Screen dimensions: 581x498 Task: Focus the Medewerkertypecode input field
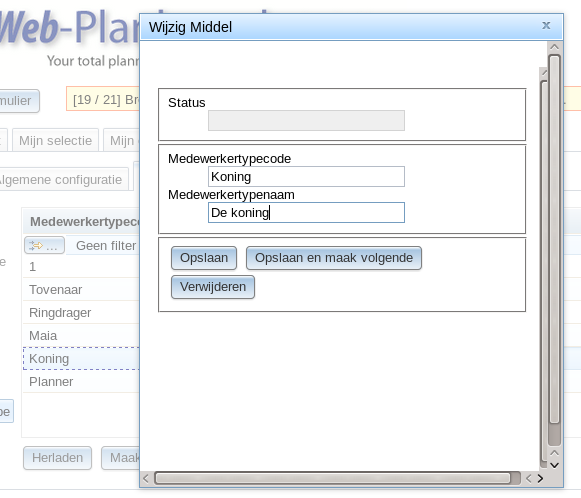pos(306,176)
